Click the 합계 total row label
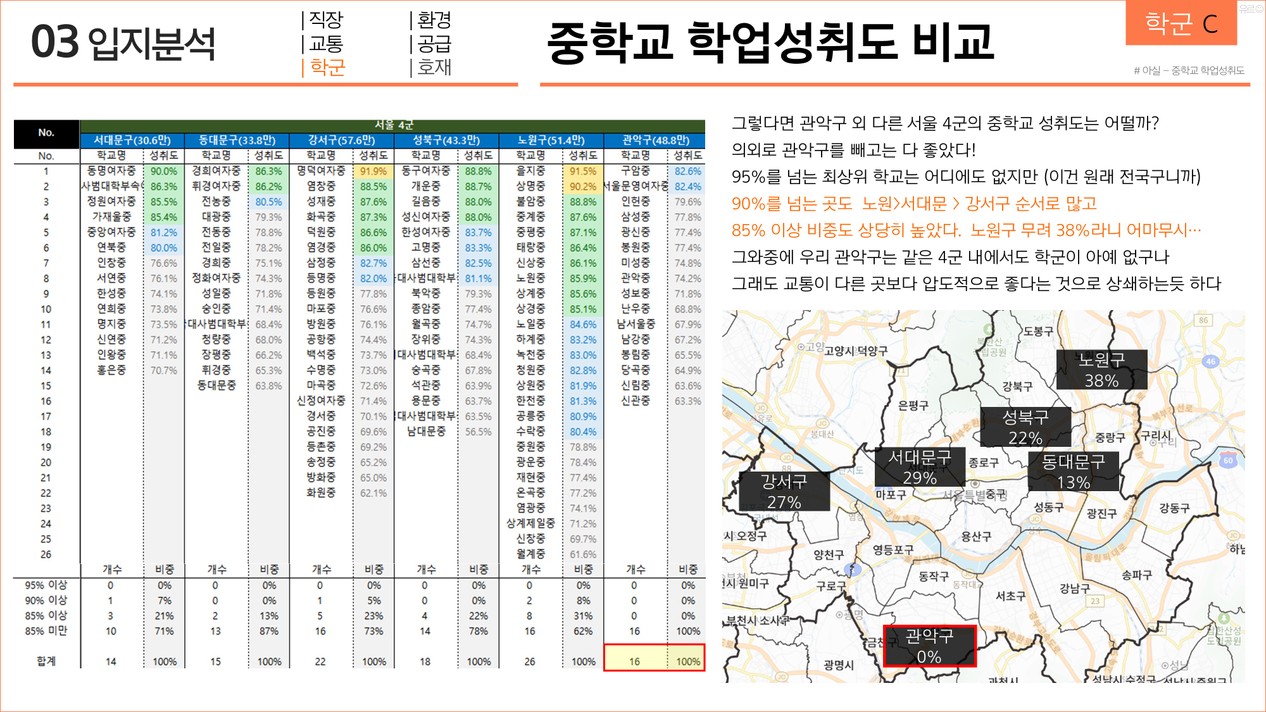The image size is (1266, 712). (x=45, y=661)
